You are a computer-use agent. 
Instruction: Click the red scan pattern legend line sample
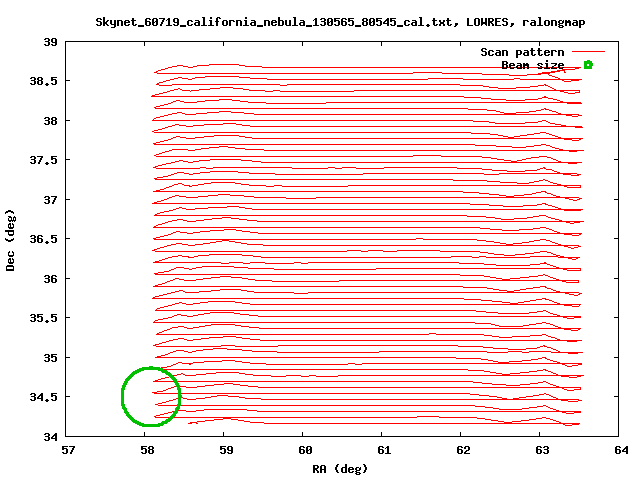(588, 52)
